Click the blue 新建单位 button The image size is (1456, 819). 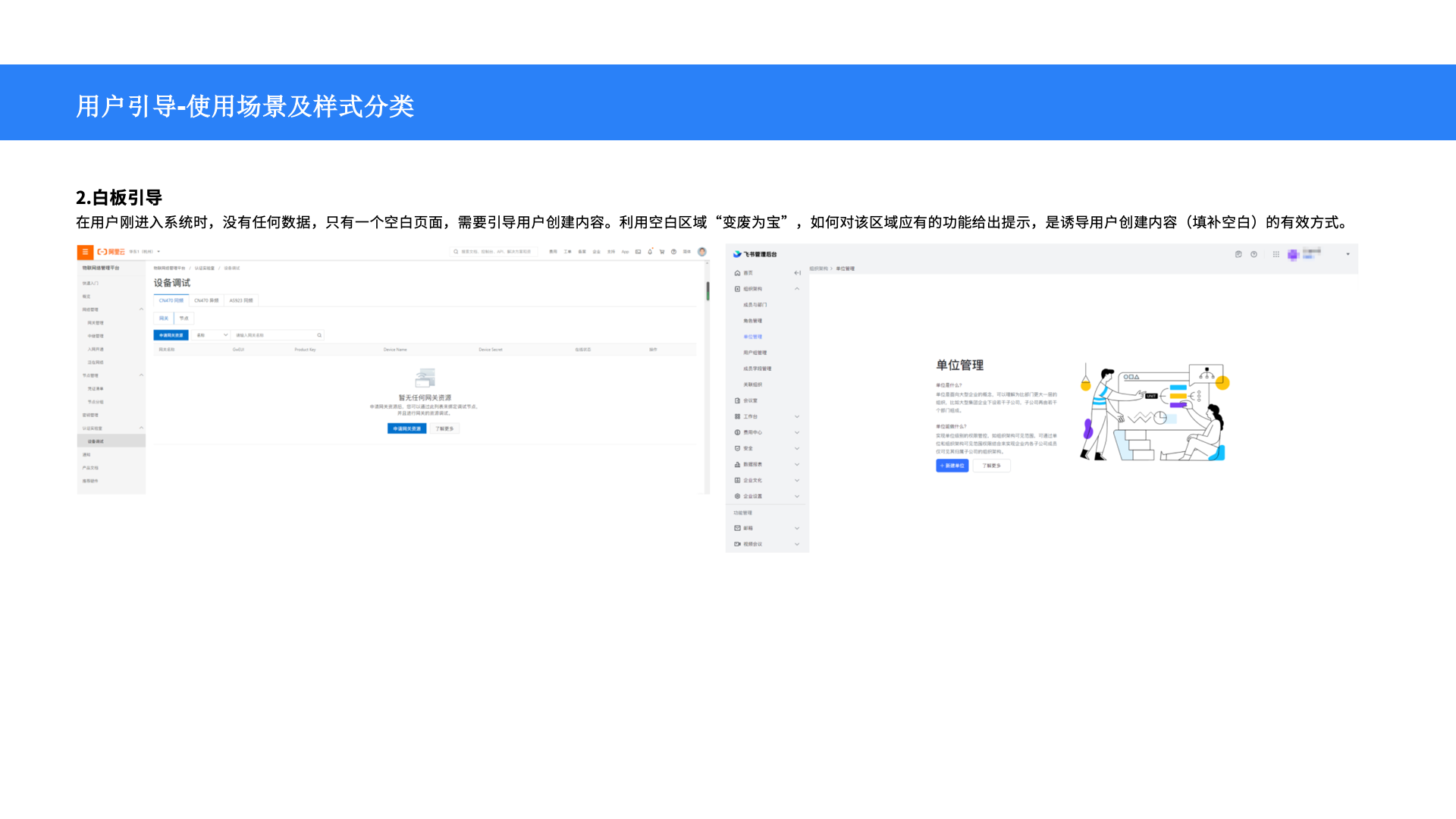(x=952, y=466)
